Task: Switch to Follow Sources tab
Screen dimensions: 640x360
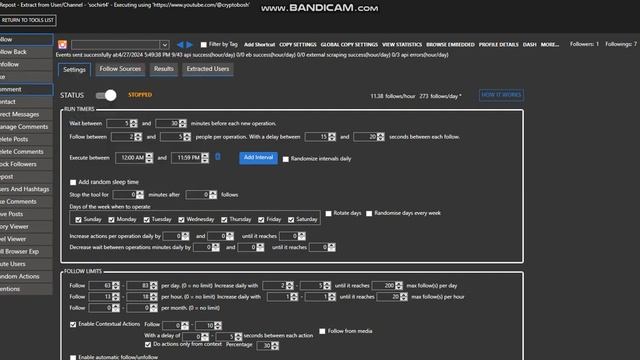Action: pyautogui.click(x=120, y=69)
